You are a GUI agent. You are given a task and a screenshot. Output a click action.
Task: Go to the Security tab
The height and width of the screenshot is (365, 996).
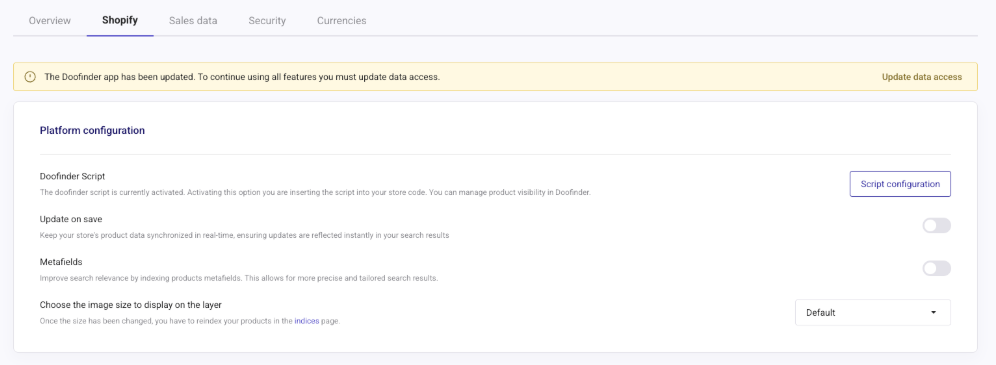click(x=267, y=20)
